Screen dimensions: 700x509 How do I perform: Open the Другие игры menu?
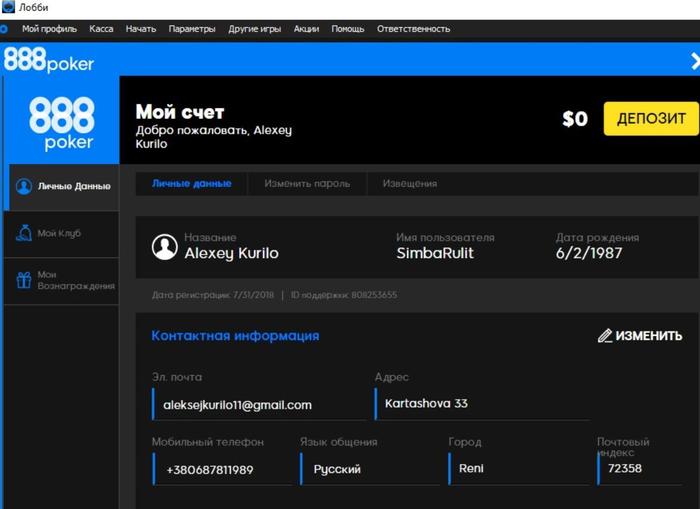[254, 29]
